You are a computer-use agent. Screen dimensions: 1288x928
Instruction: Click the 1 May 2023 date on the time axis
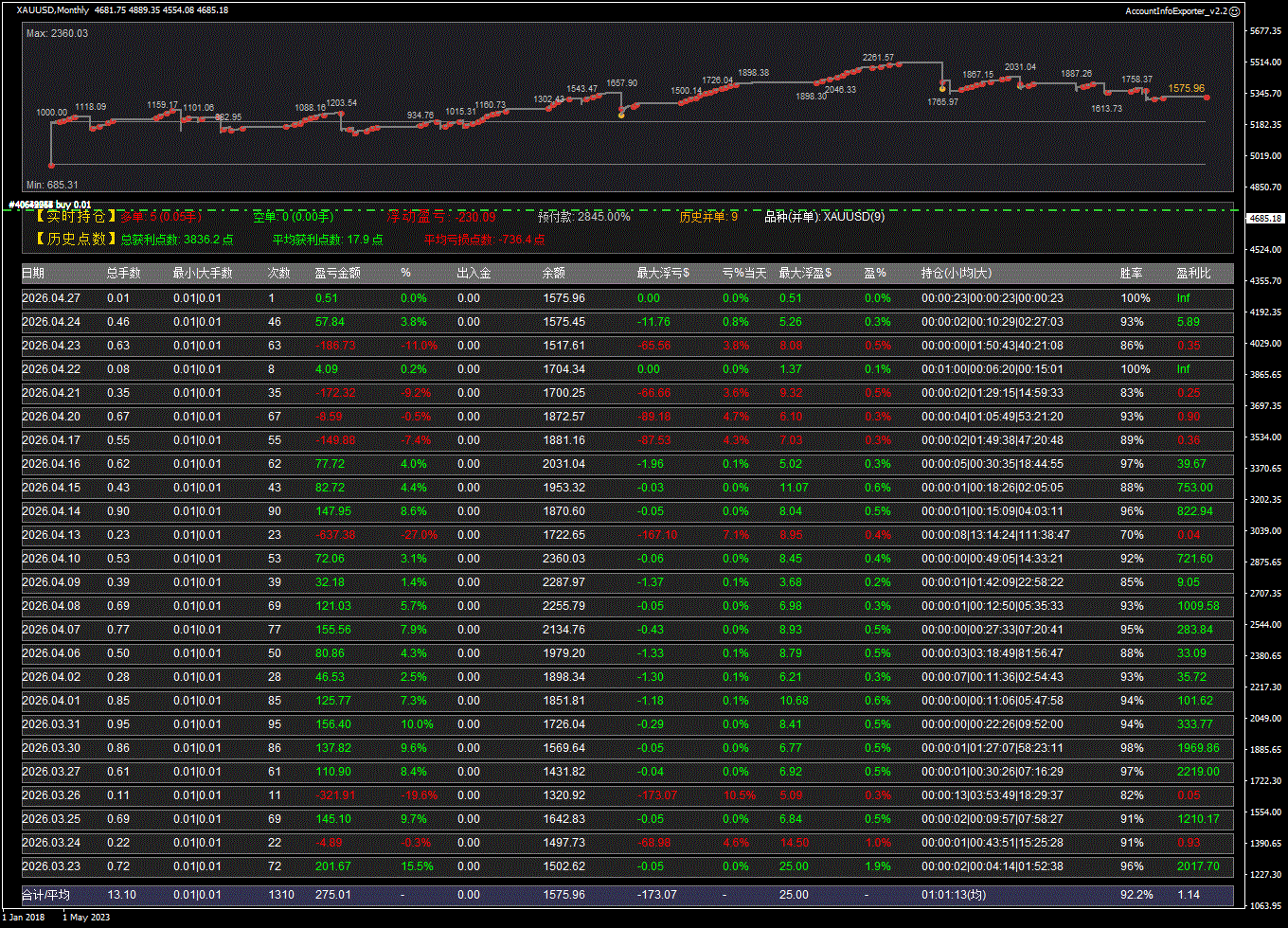pos(88,917)
